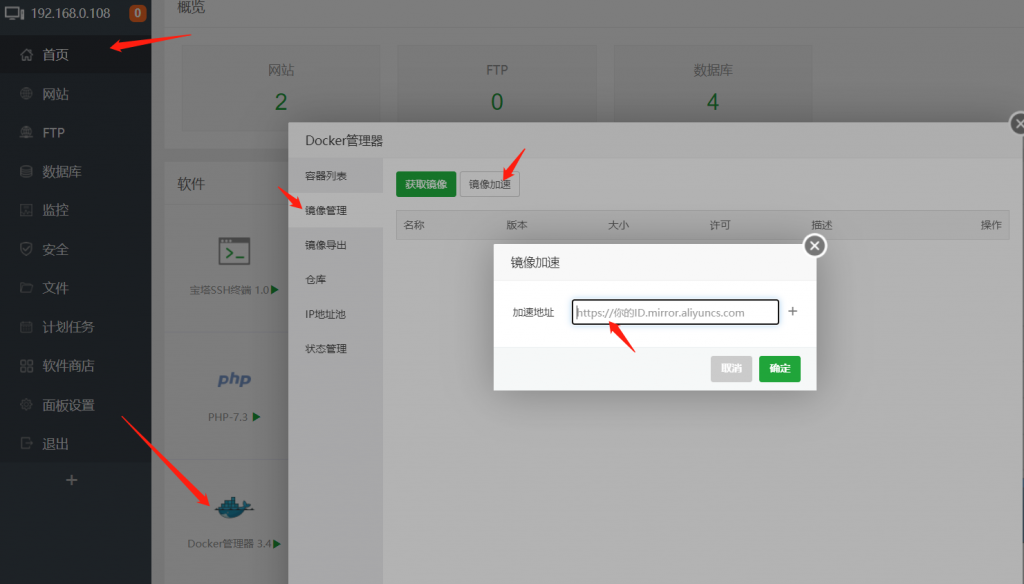The height and width of the screenshot is (584, 1024).
Task: Click the FTP icon in sidebar
Action: pyautogui.click(x=26, y=133)
